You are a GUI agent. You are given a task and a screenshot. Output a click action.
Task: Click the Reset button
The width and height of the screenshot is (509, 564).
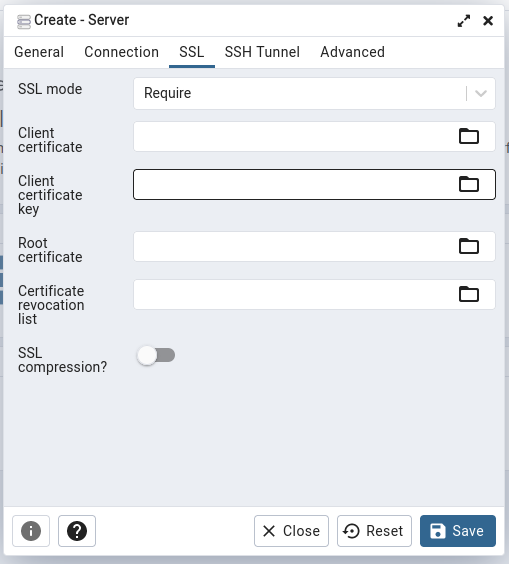coord(374,531)
